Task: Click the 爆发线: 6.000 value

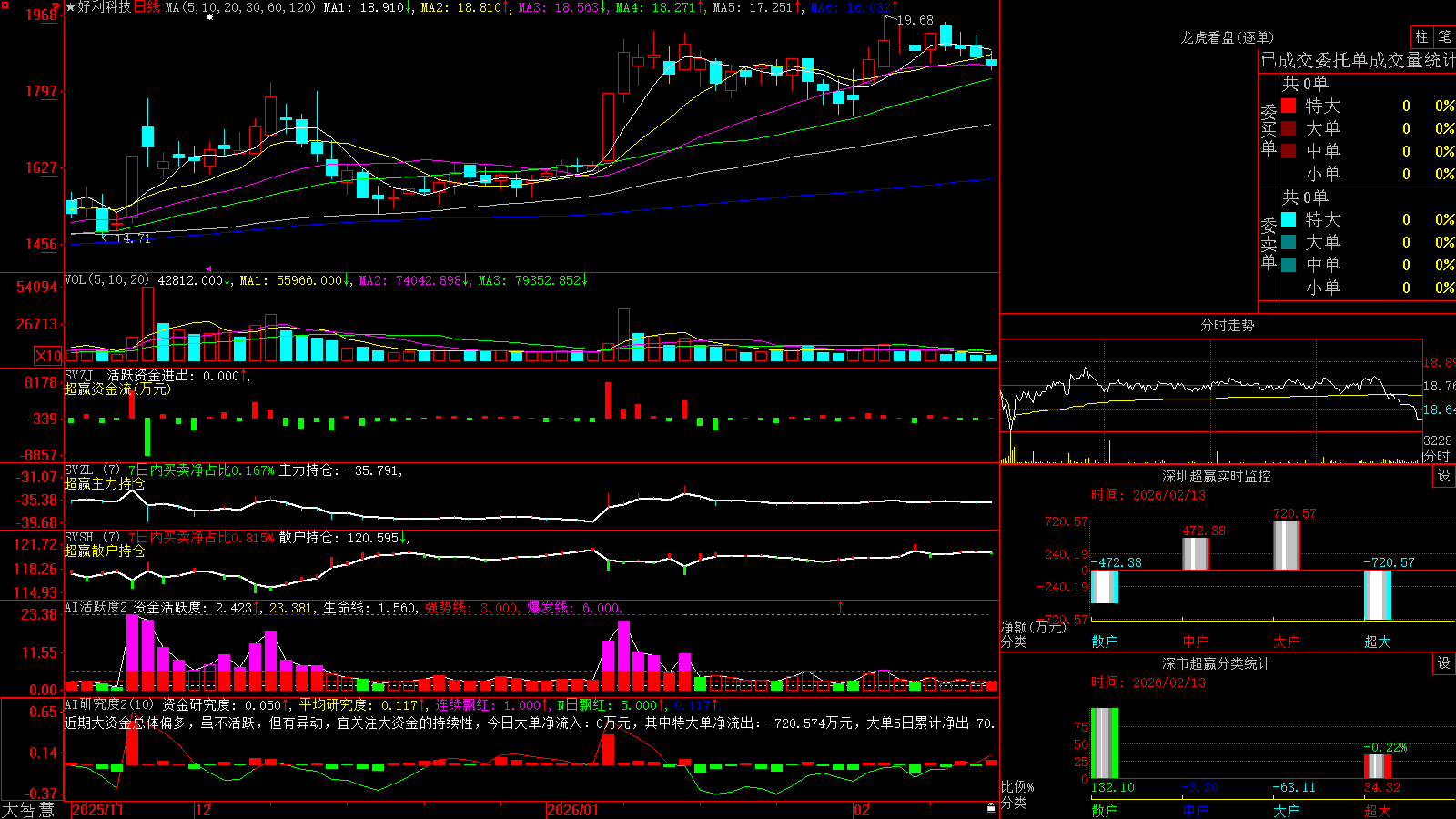Action: [574, 608]
